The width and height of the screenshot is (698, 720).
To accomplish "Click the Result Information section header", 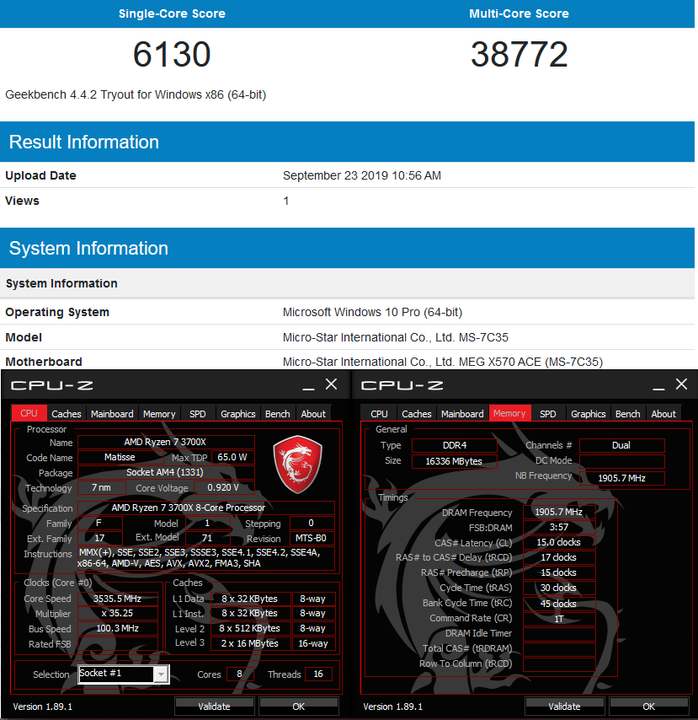I will (x=347, y=142).
